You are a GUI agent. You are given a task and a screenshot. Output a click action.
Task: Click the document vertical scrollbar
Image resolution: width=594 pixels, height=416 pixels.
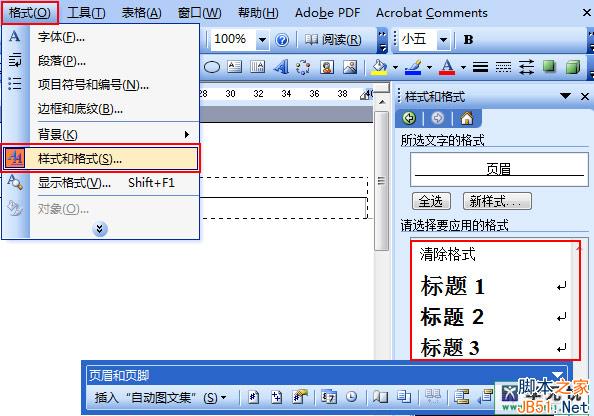(x=381, y=181)
